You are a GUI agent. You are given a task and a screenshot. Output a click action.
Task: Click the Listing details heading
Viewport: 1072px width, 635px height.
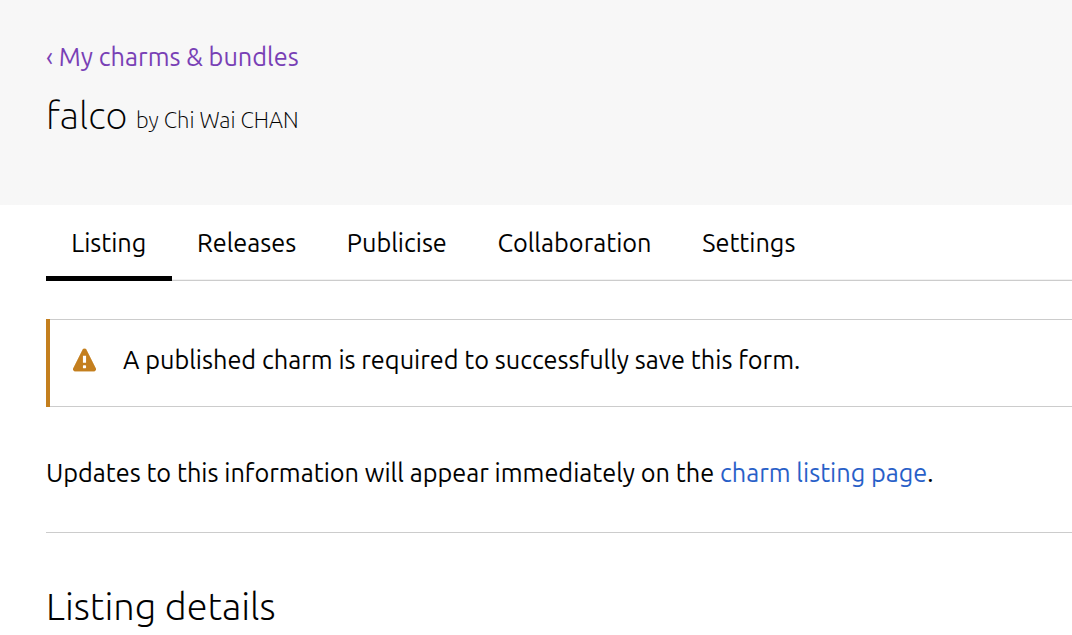point(161,607)
